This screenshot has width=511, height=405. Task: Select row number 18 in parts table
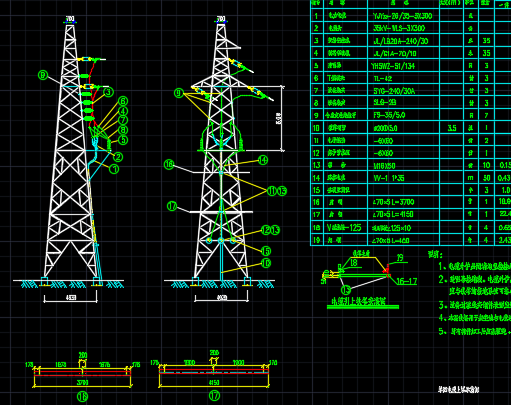[316, 228]
